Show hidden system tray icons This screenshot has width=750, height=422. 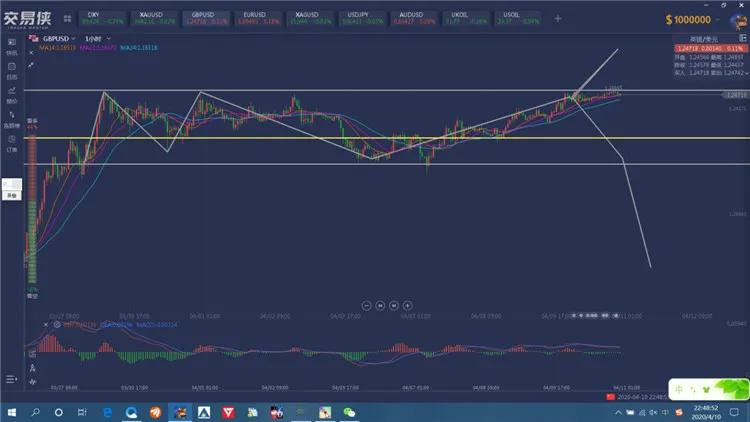[x=618, y=412]
